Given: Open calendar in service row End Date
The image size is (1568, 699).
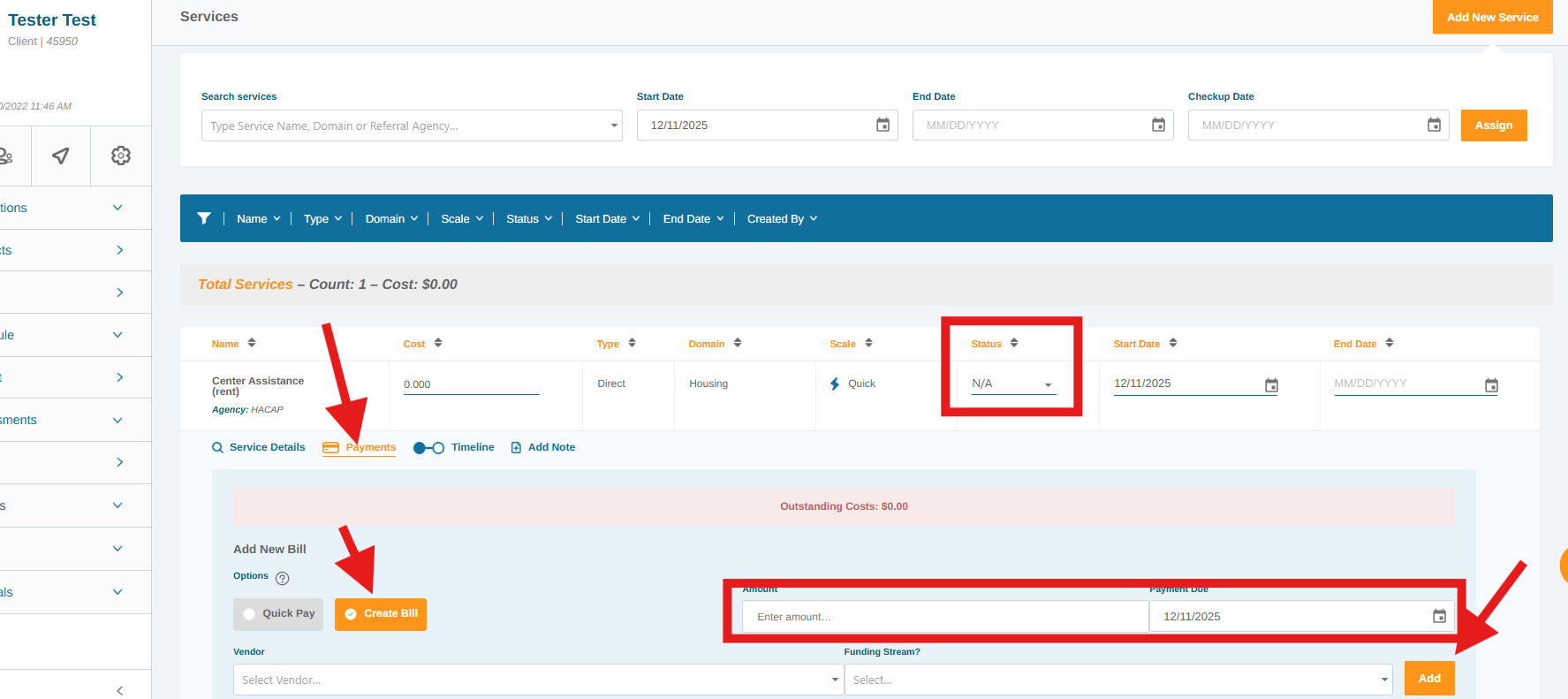Looking at the screenshot, I should pyautogui.click(x=1491, y=385).
